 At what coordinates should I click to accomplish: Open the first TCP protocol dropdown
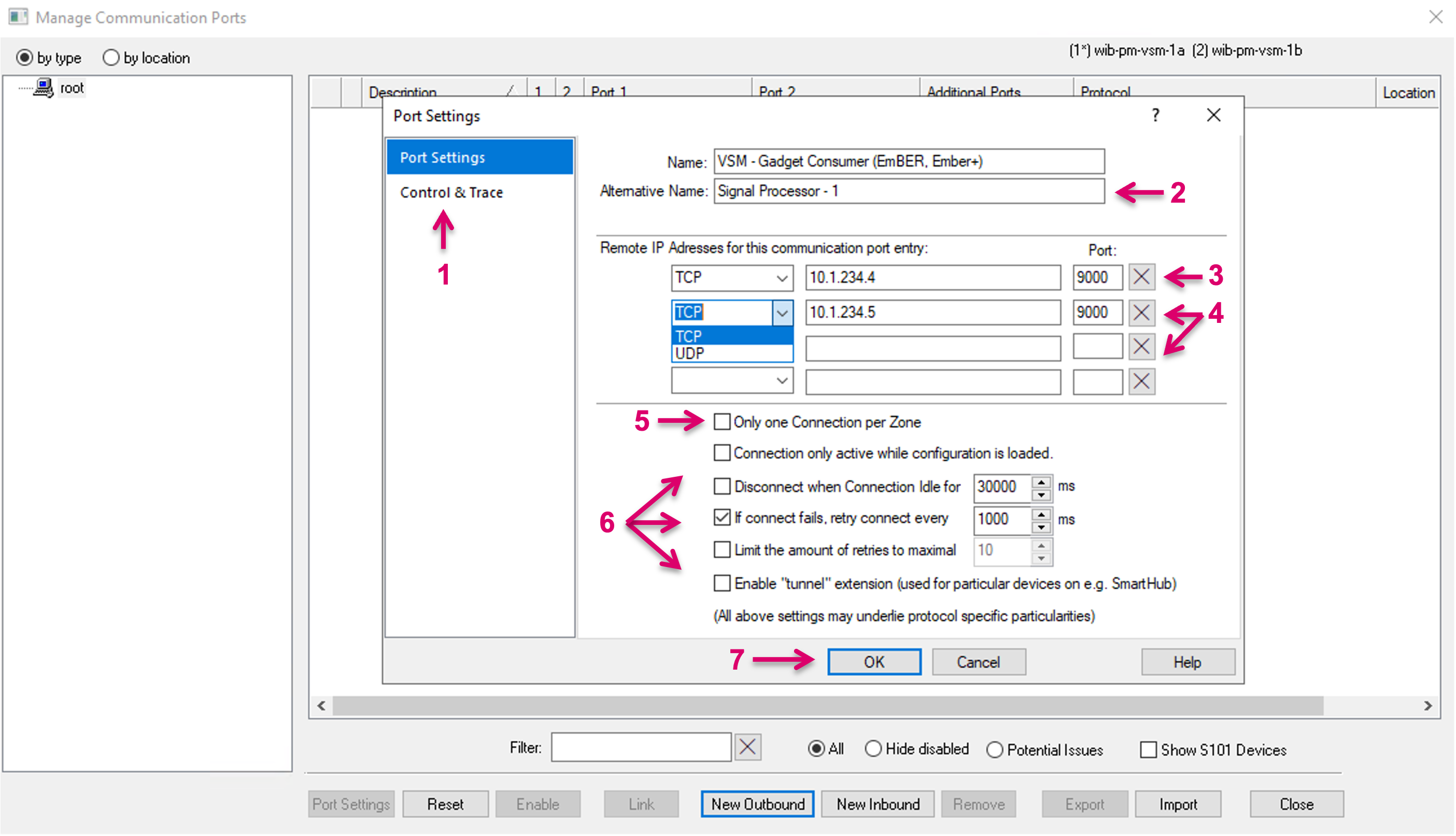coord(782,278)
